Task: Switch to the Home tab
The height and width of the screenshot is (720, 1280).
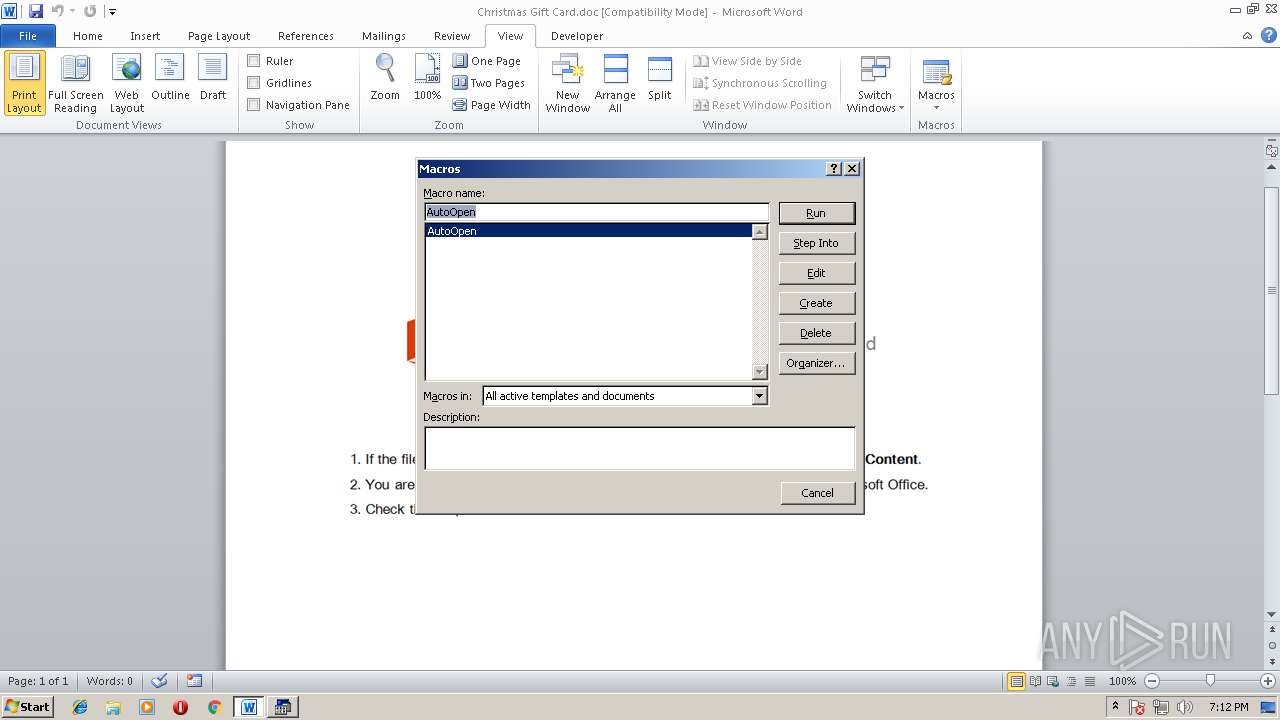Action: (x=88, y=35)
